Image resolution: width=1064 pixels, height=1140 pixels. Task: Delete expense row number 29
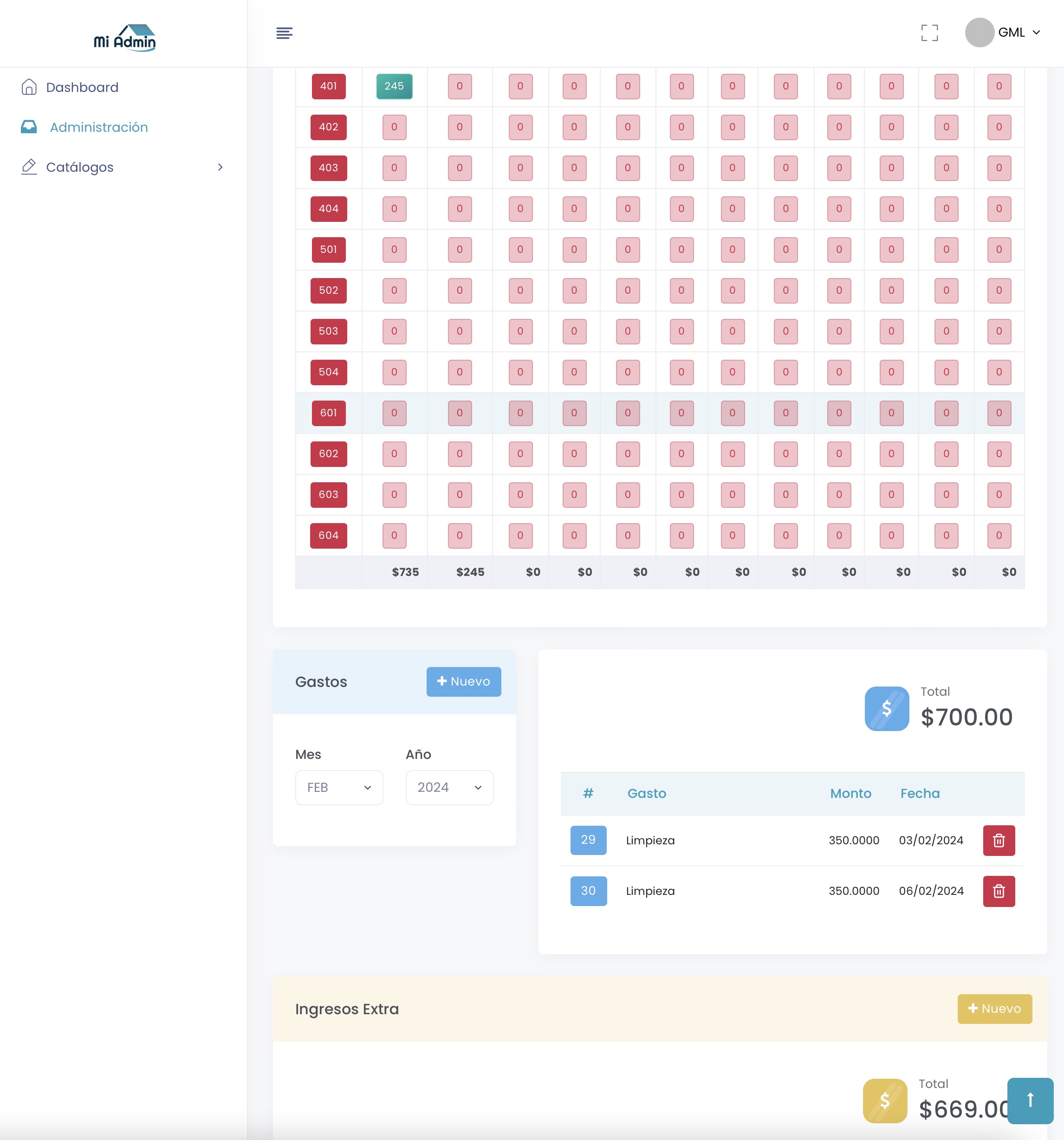tap(998, 840)
